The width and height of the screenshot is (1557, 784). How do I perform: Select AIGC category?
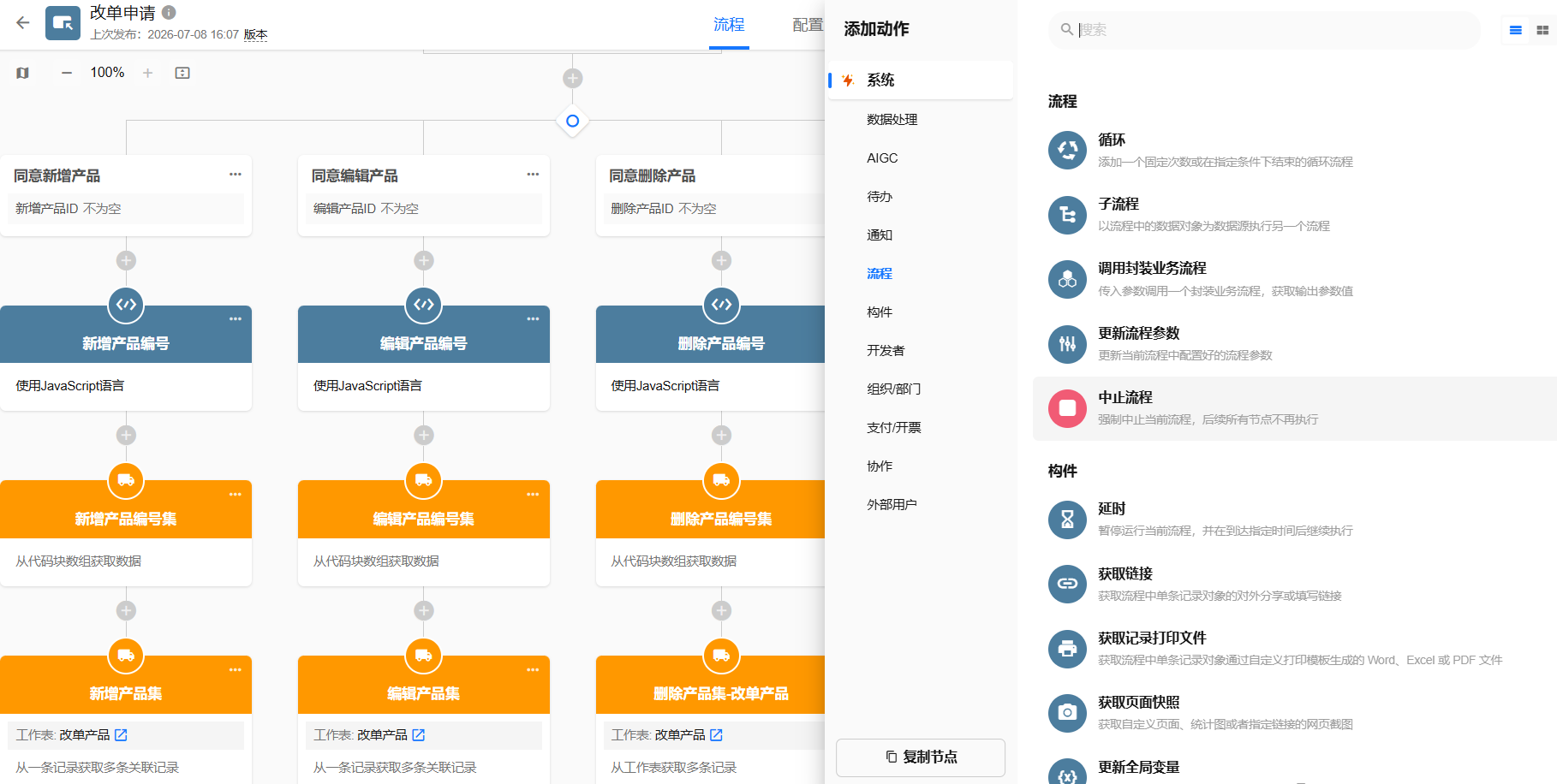tap(882, 158)
